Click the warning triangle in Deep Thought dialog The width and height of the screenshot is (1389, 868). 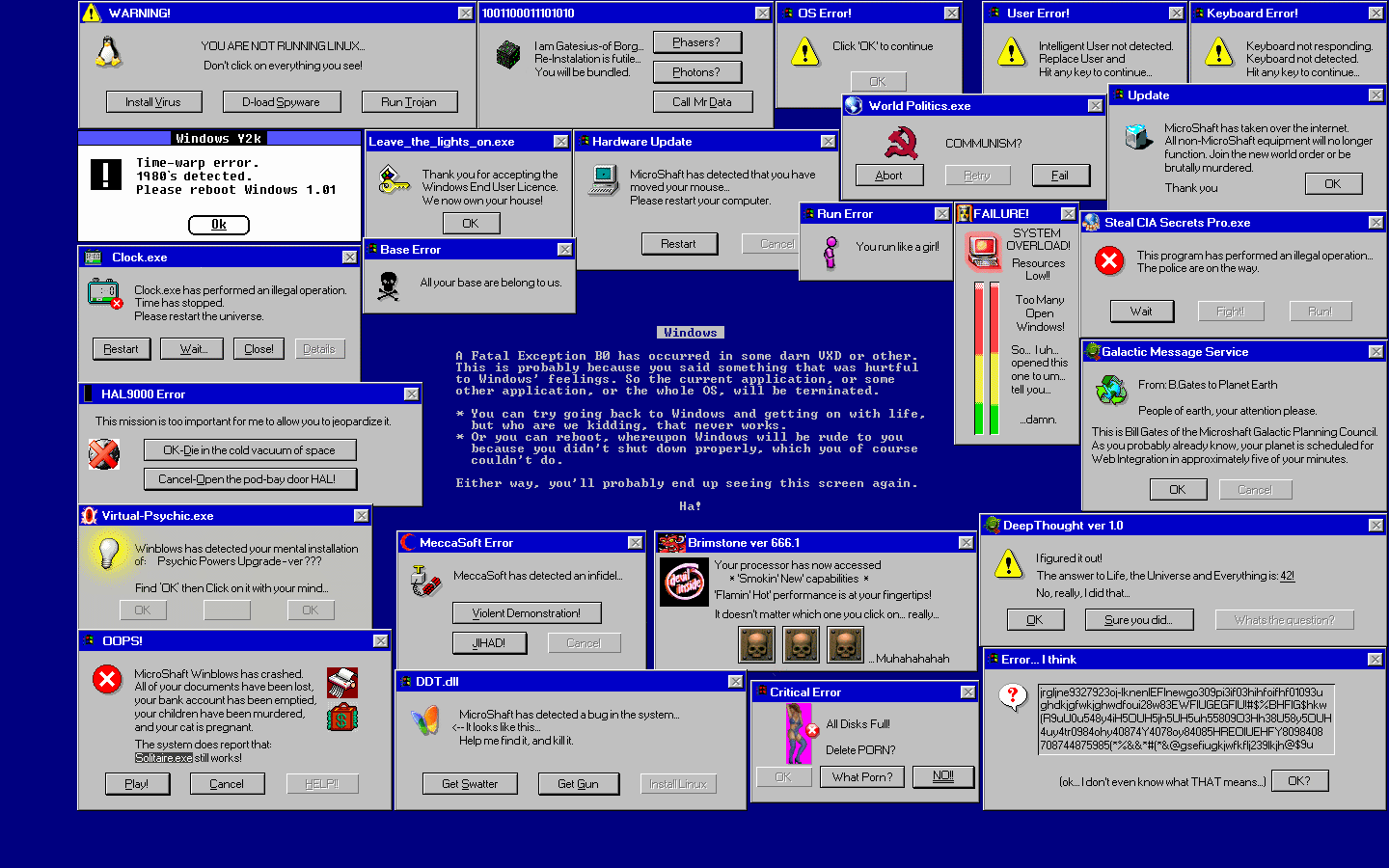[x=1009, y=562]
